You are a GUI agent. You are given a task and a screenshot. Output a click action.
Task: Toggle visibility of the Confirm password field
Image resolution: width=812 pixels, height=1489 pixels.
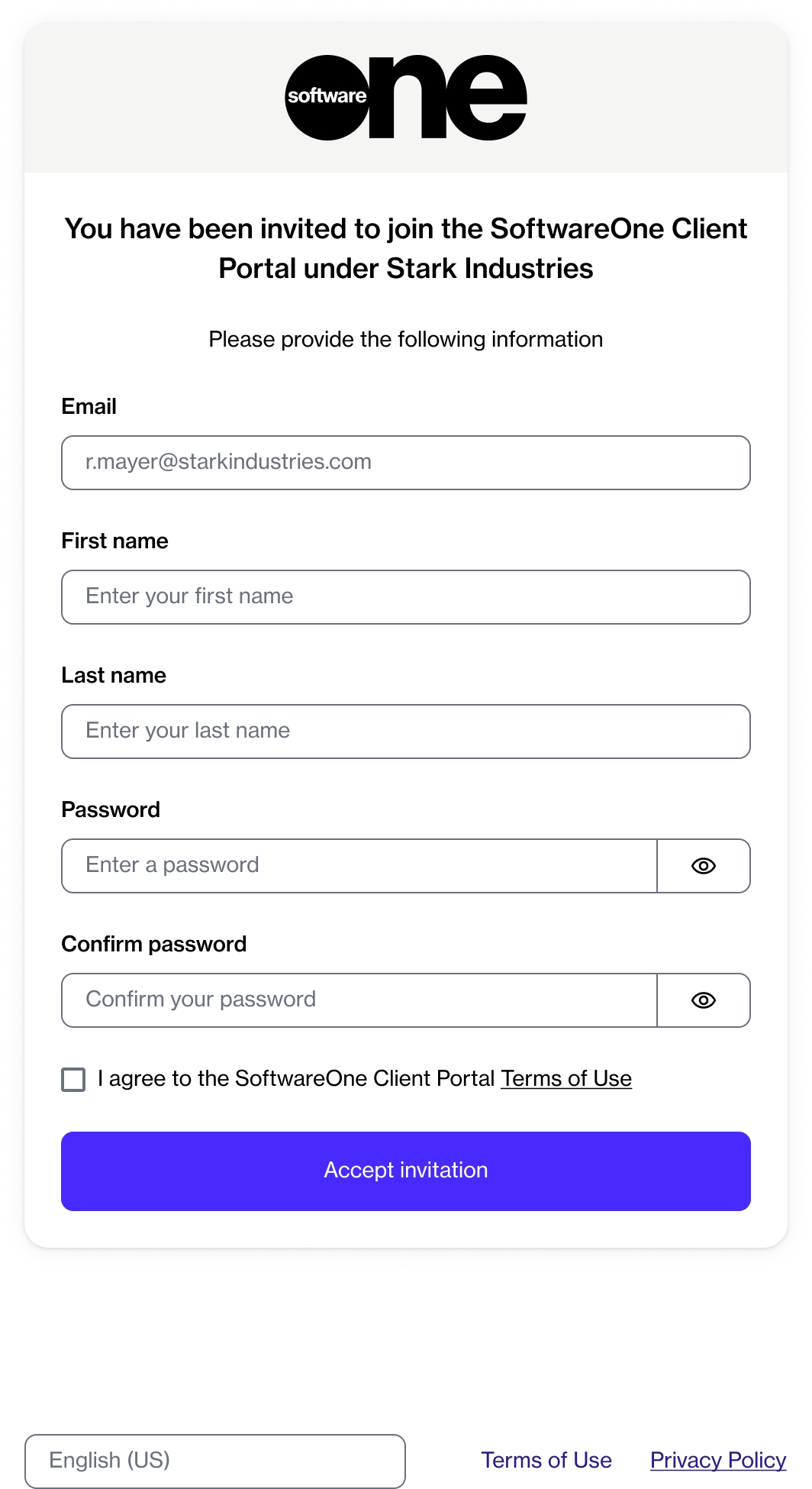(x=703, y=1000)
